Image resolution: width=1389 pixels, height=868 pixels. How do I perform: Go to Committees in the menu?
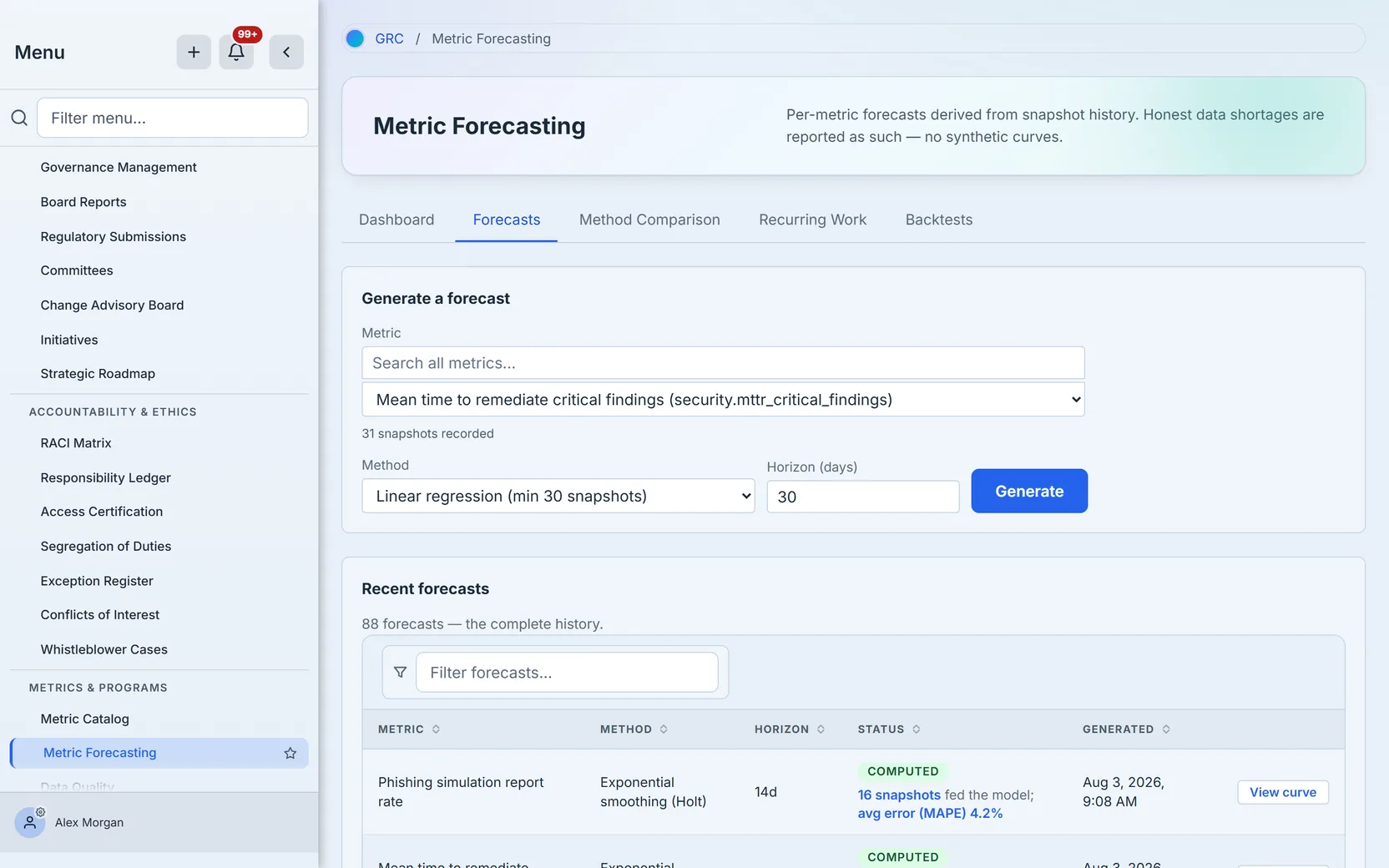(x=77, y=270)
